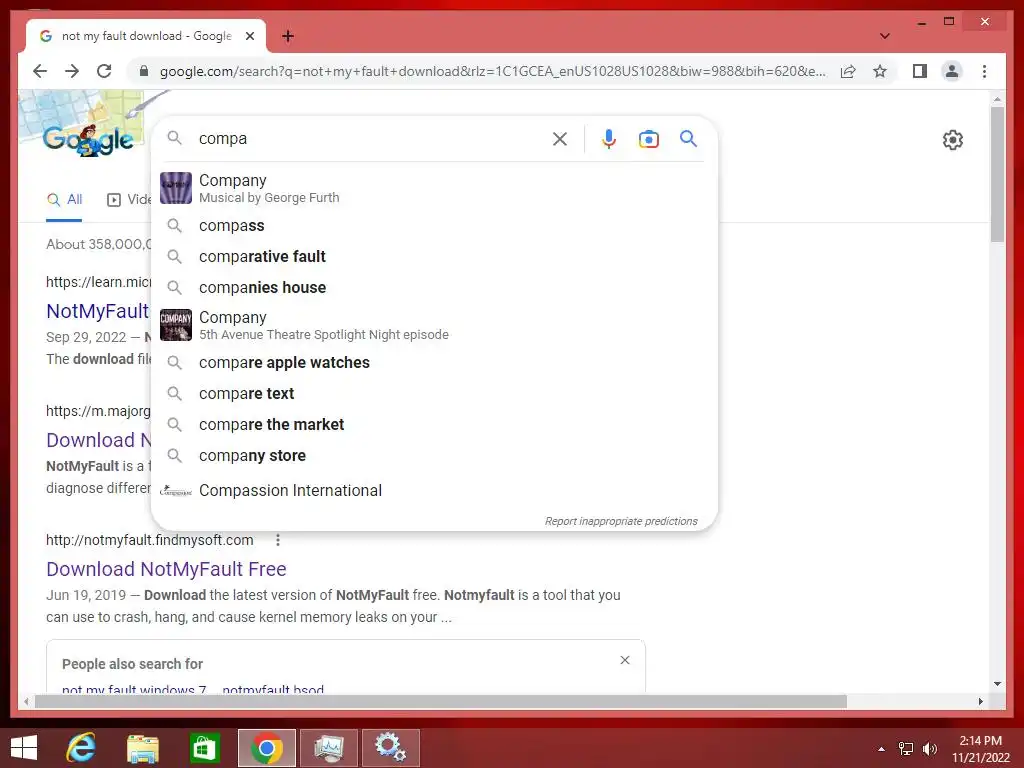Choose the 'compare text' suggestion
This screenshot has width=1024, height=768.
point(434,394)
